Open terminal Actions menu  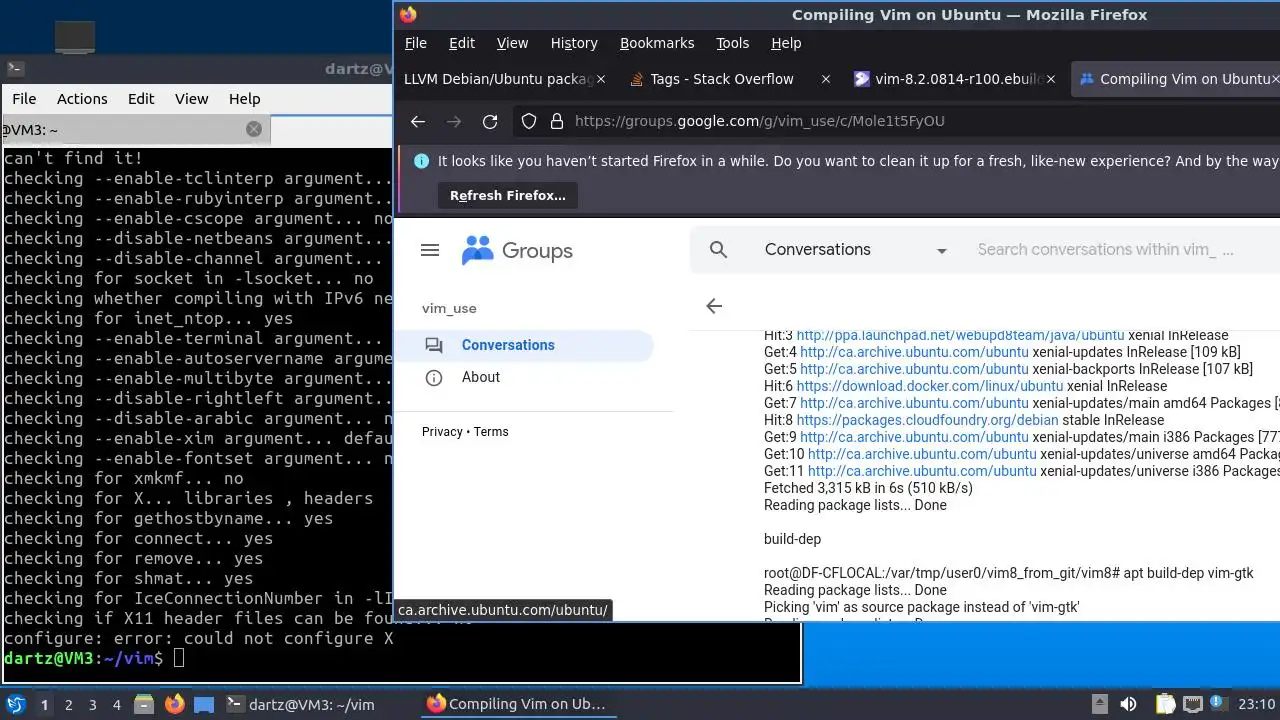(82, 99)
